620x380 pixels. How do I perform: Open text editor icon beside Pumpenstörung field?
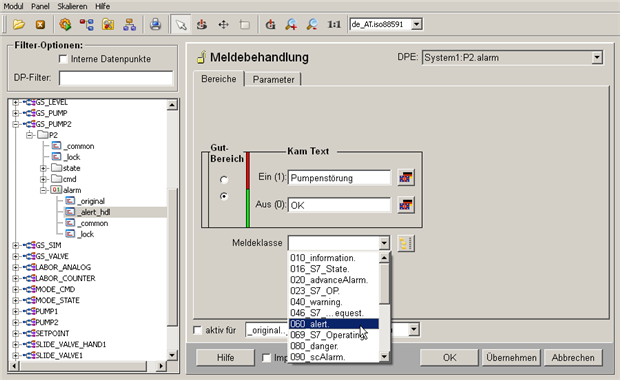[406, 178]
